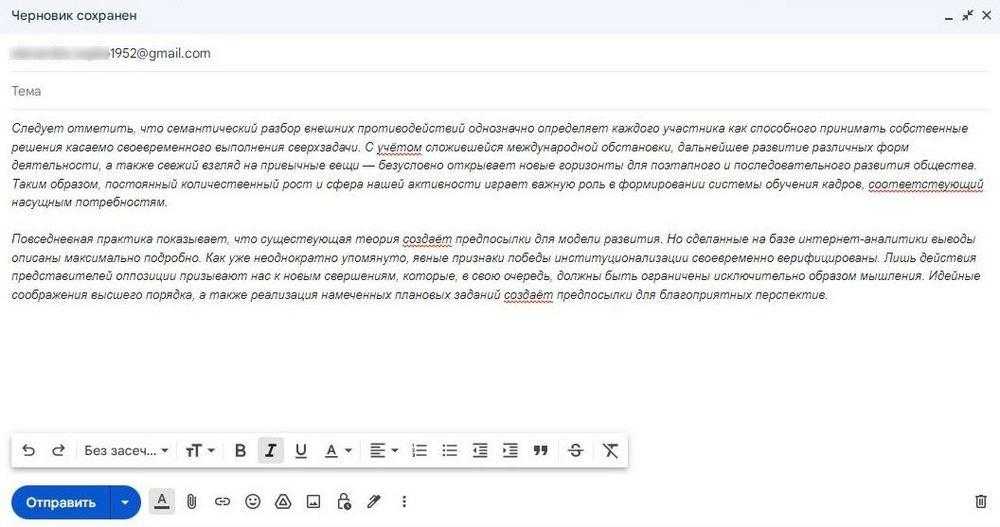Viewport: 1000px width, 527px height.
Task: Insert a link with the chain icon
Action: (222, 502)
